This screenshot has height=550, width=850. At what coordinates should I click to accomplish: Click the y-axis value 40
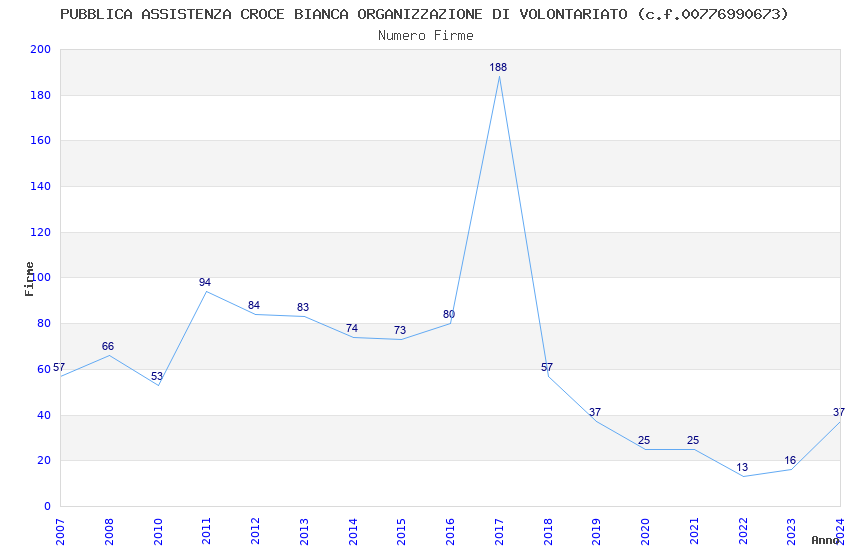pyautogui.click(x=44, y=415)
